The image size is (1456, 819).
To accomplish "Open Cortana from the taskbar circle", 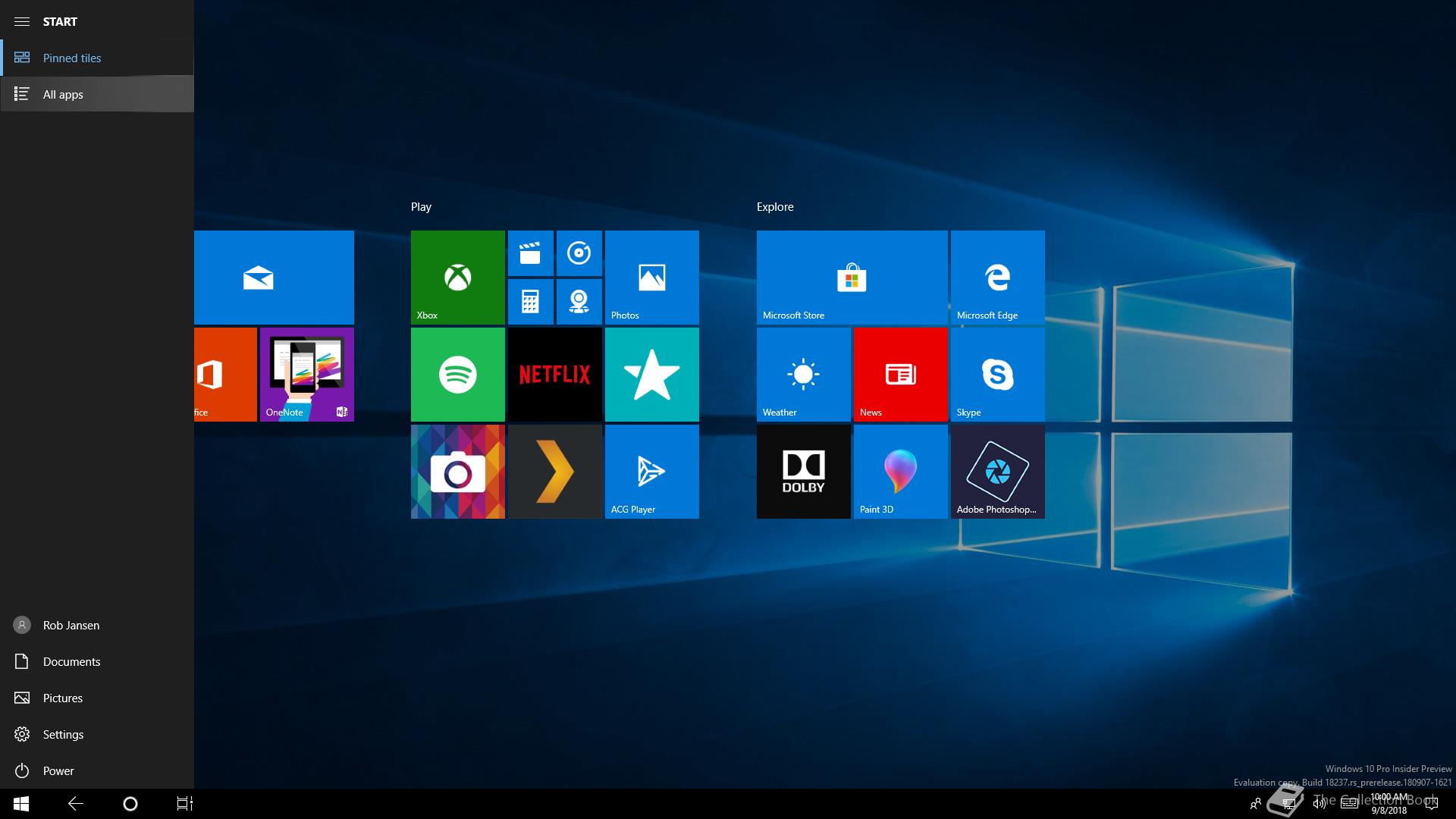I will (x=130, y=804).
